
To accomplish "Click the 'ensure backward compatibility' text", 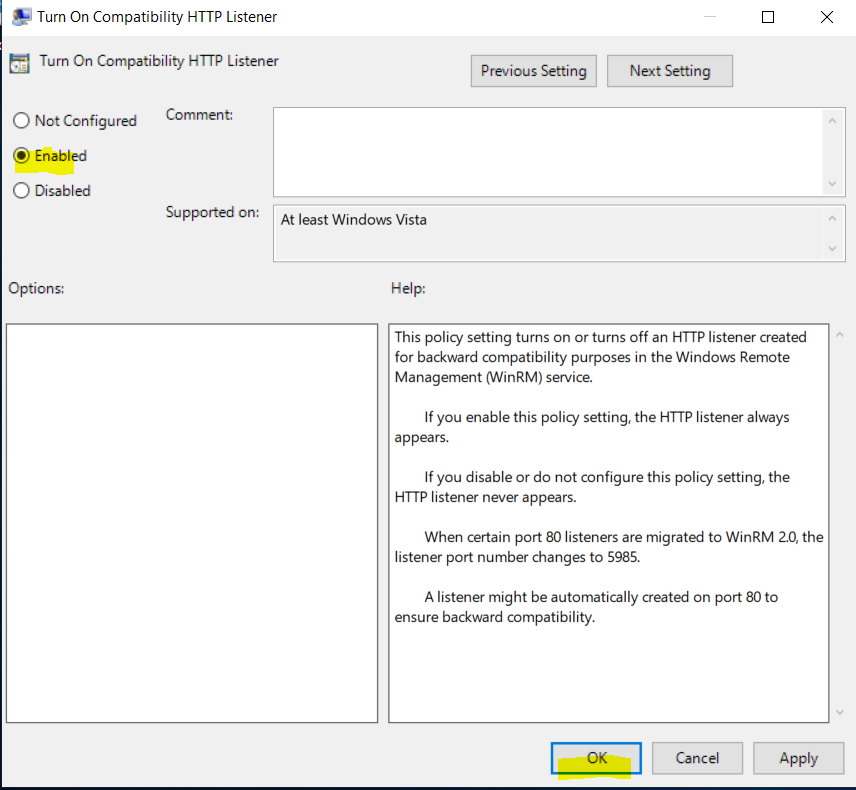I will coord(495,617).
